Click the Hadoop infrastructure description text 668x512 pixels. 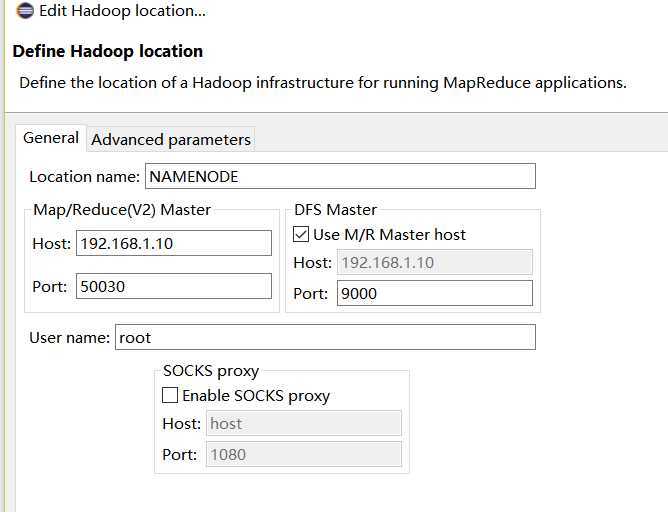tap(323, 82)
